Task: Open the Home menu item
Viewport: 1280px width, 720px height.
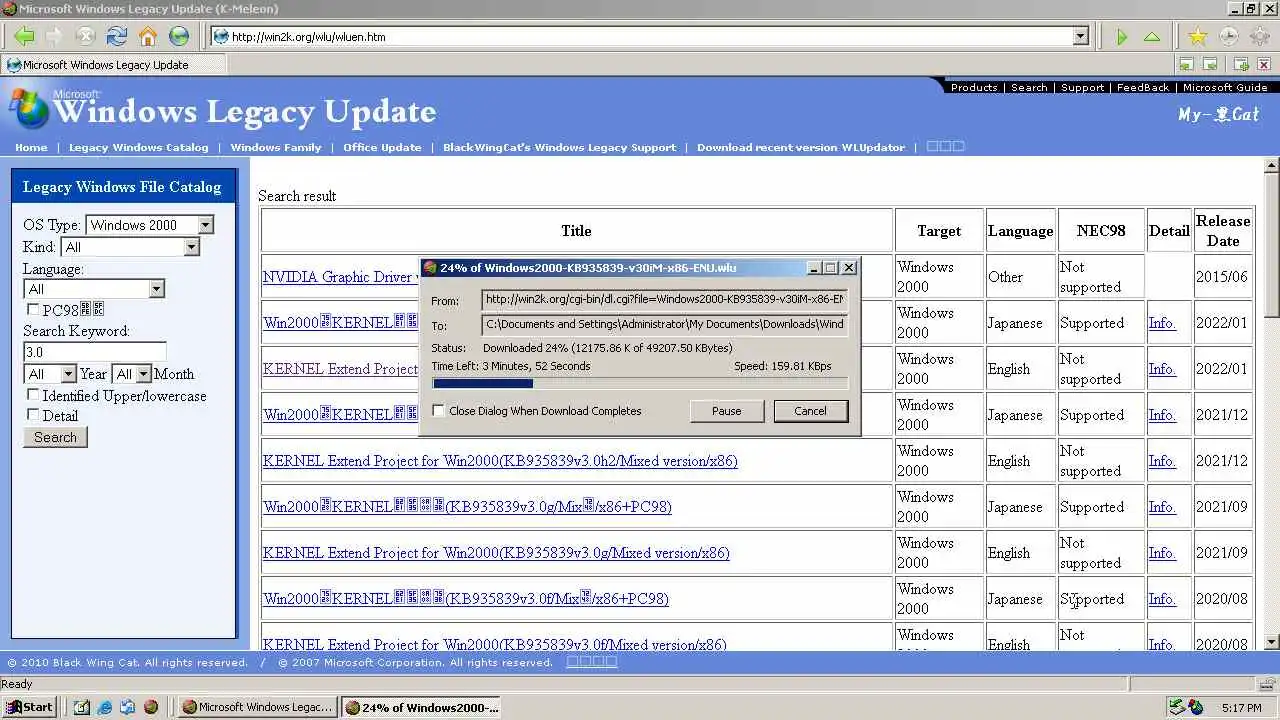Action: tap(31, 147)
